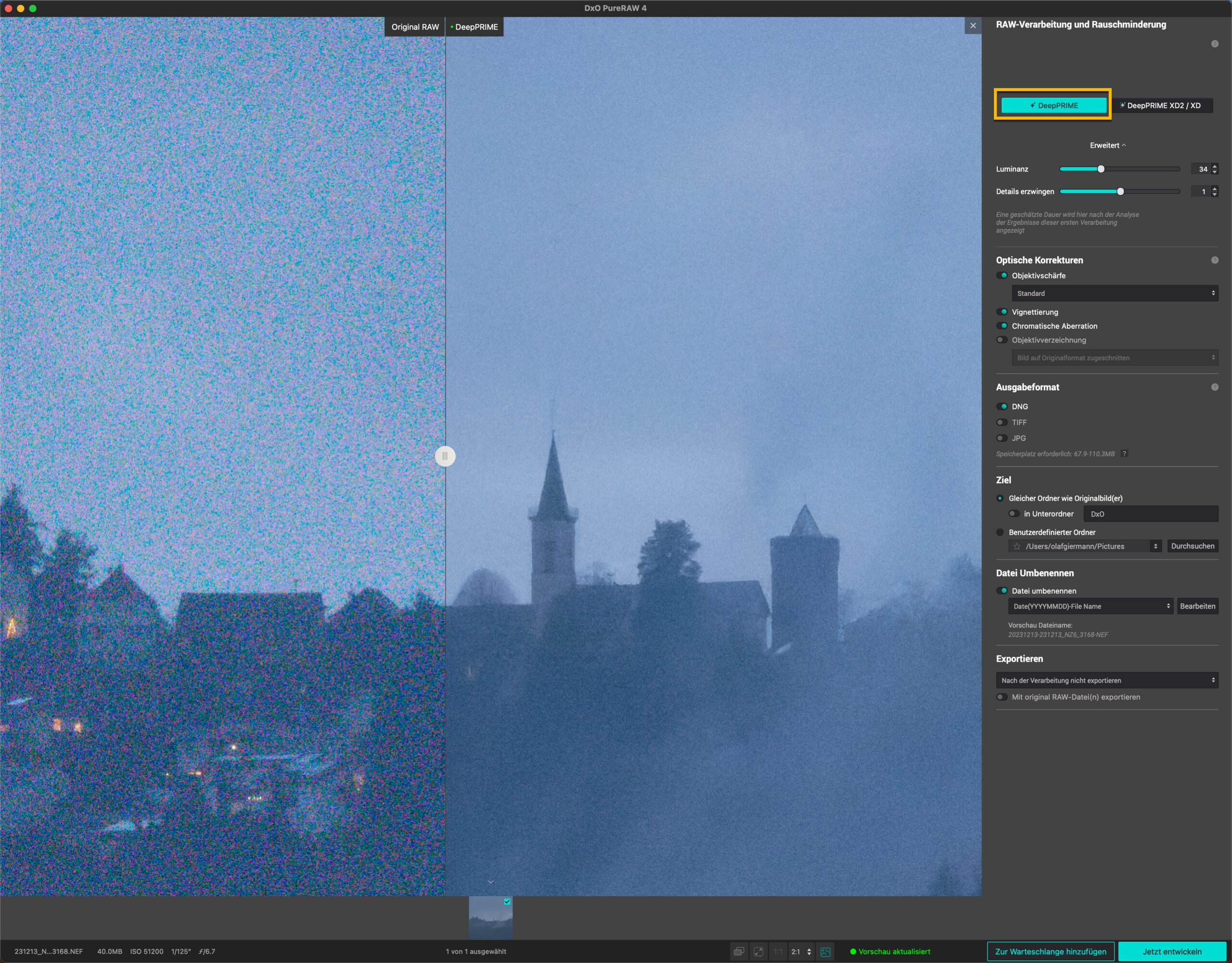Open the Standard sharpness dropdown
Image resolution: width=1232 pixels, height=963 pixels.
[x=1115, y=294]
